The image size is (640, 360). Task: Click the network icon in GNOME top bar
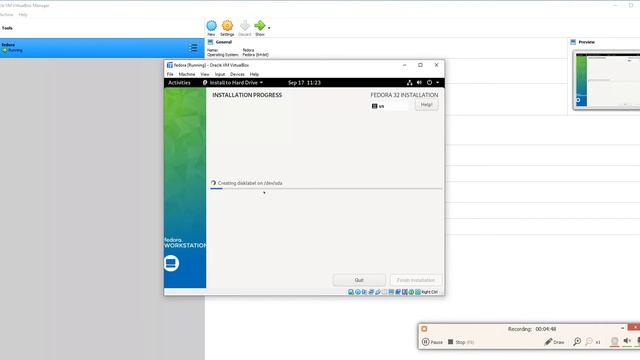click(x=409, y=82)
